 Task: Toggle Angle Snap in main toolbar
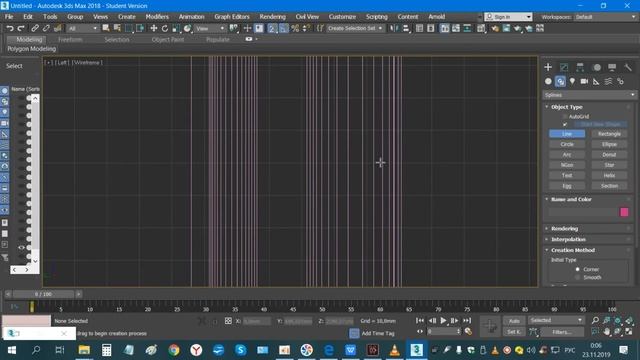(284, 28)
